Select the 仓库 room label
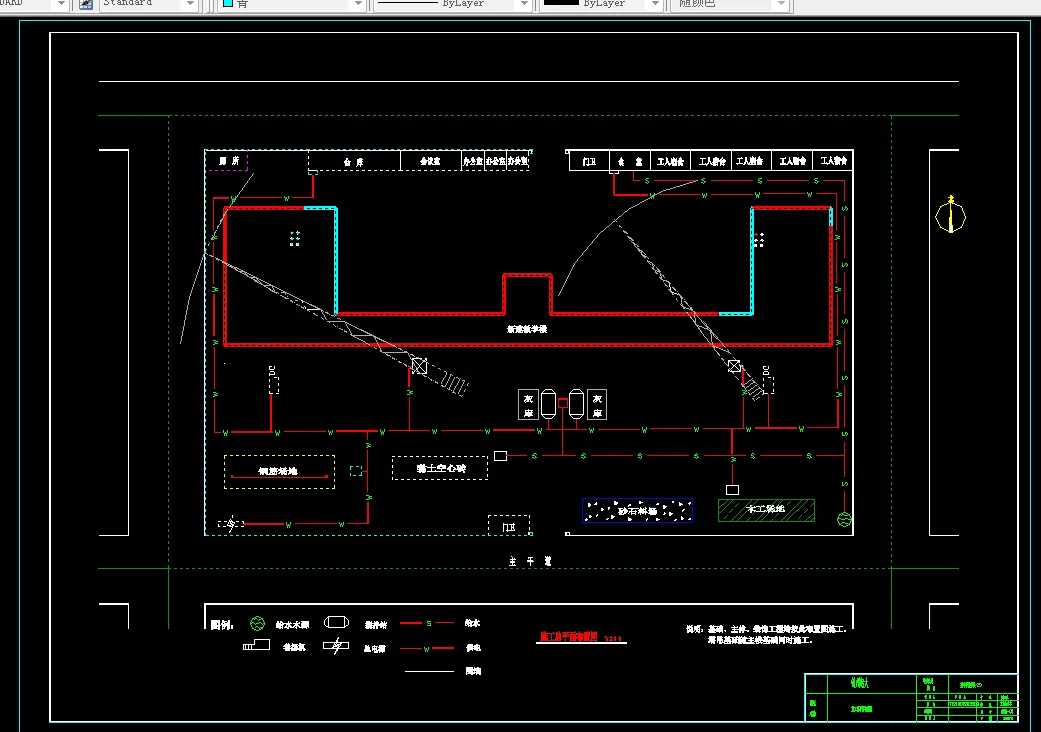The image size is (1041, 732). (x=353, y=162)
